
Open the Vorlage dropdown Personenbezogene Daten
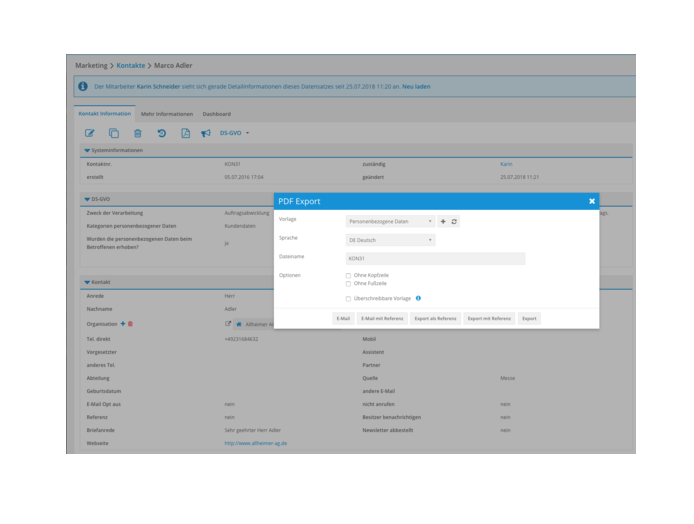coord(390,221)
